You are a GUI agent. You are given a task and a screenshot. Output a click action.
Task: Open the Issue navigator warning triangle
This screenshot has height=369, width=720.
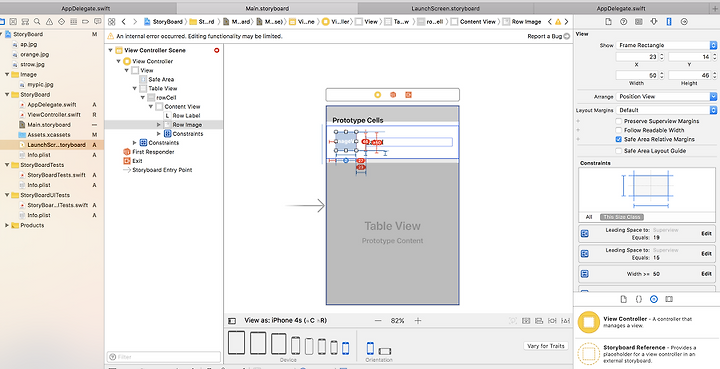(50, 22)
